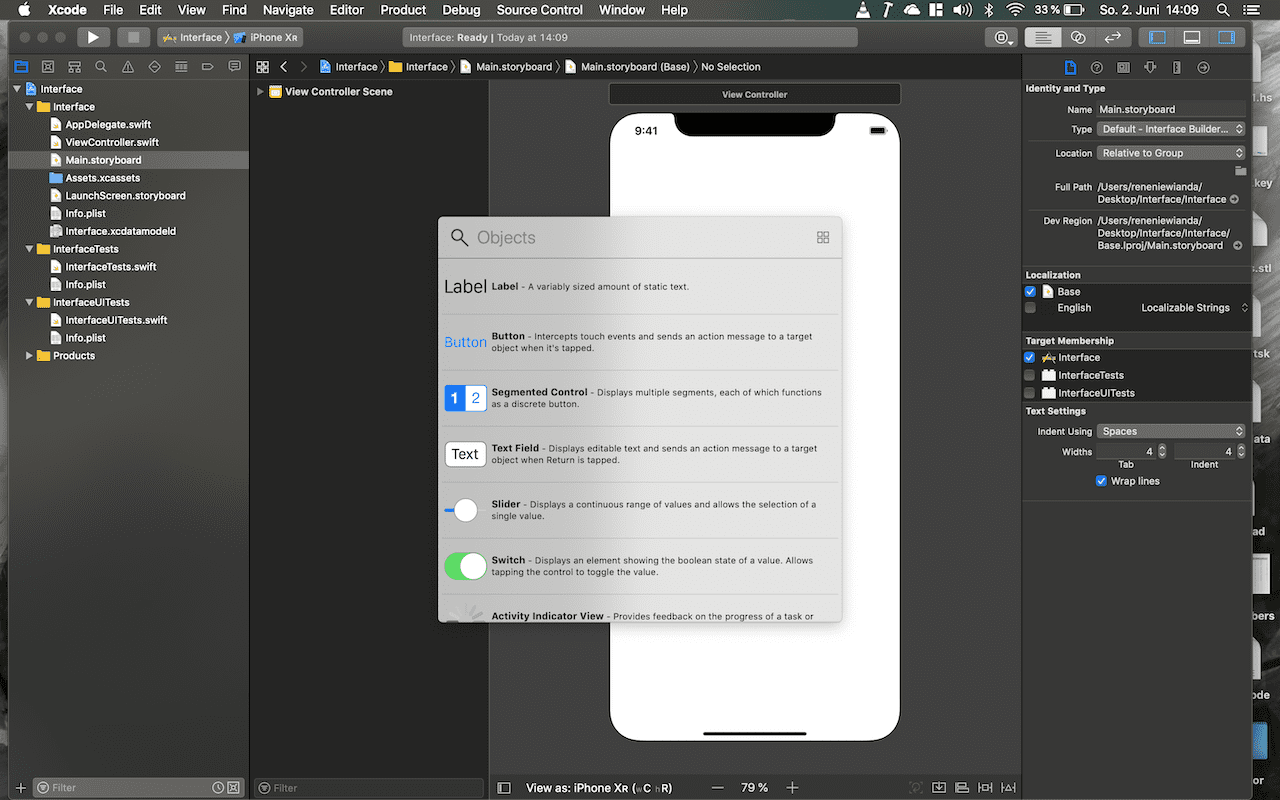
Task: Toggle the Debug area panel
Action: [x=1191, y=37]
